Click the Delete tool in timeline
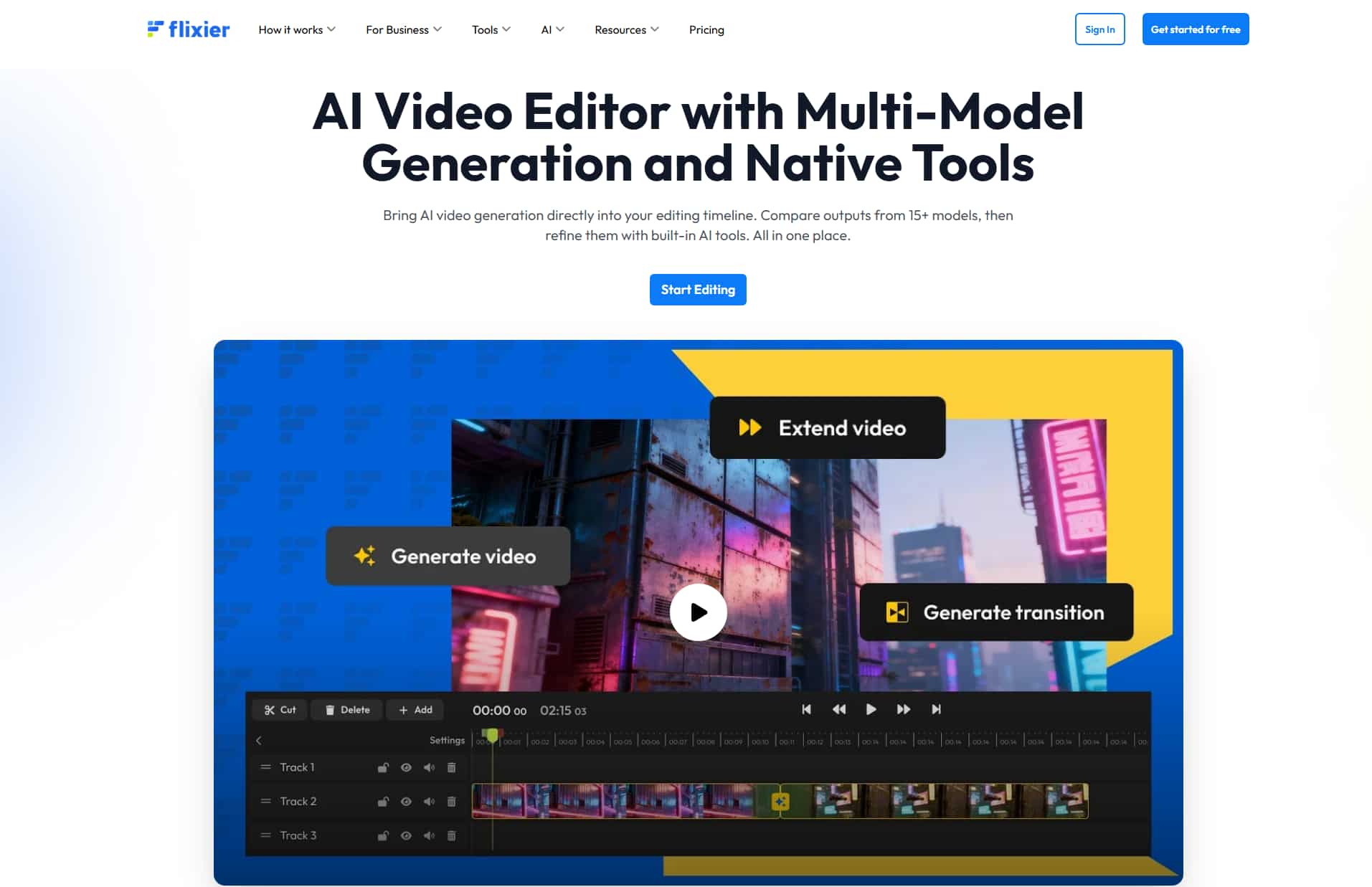Image resolution: width=1372 pixels, height=887 pixels. click(347, 710)
